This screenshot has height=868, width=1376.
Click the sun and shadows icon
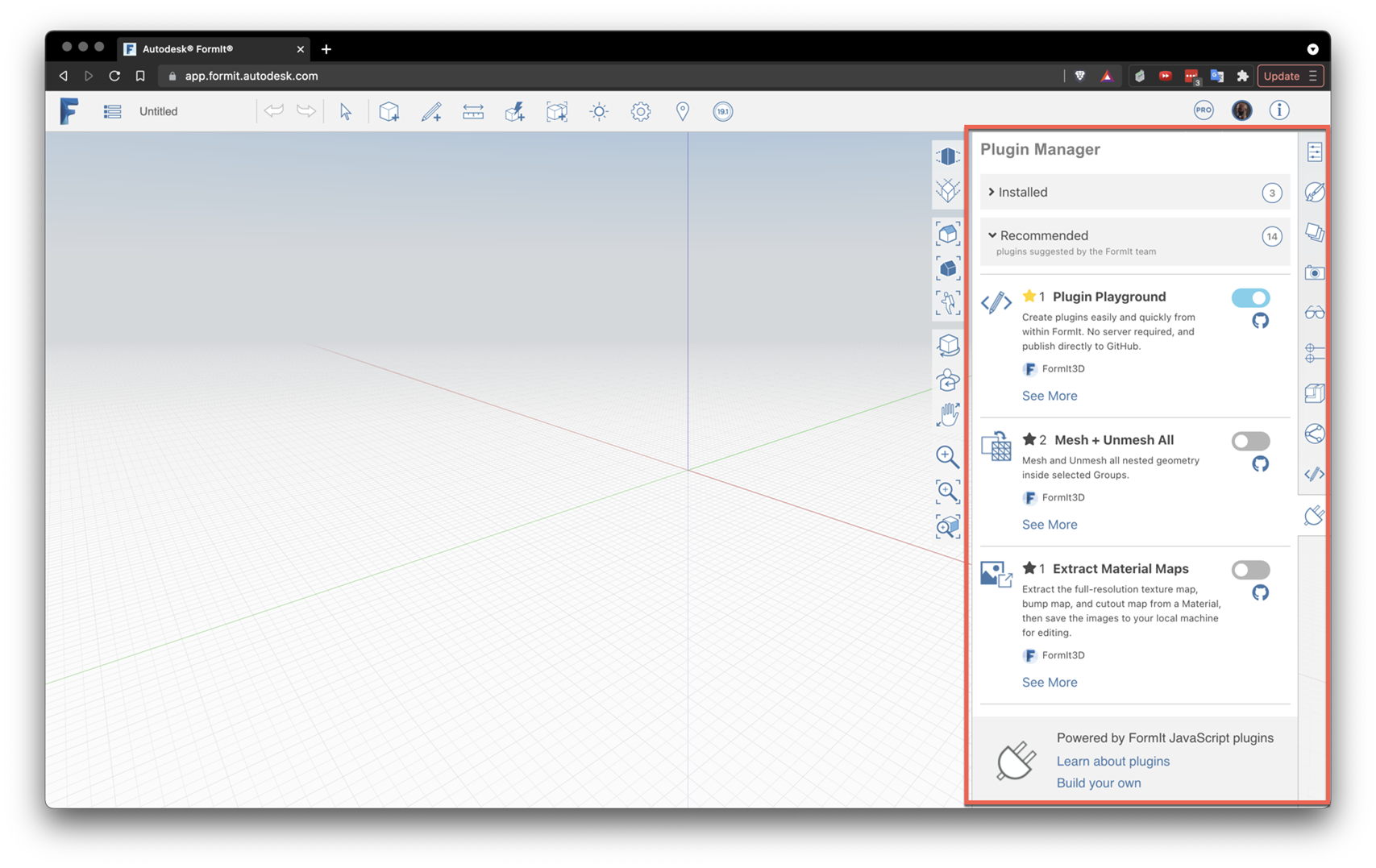[598, 111]
